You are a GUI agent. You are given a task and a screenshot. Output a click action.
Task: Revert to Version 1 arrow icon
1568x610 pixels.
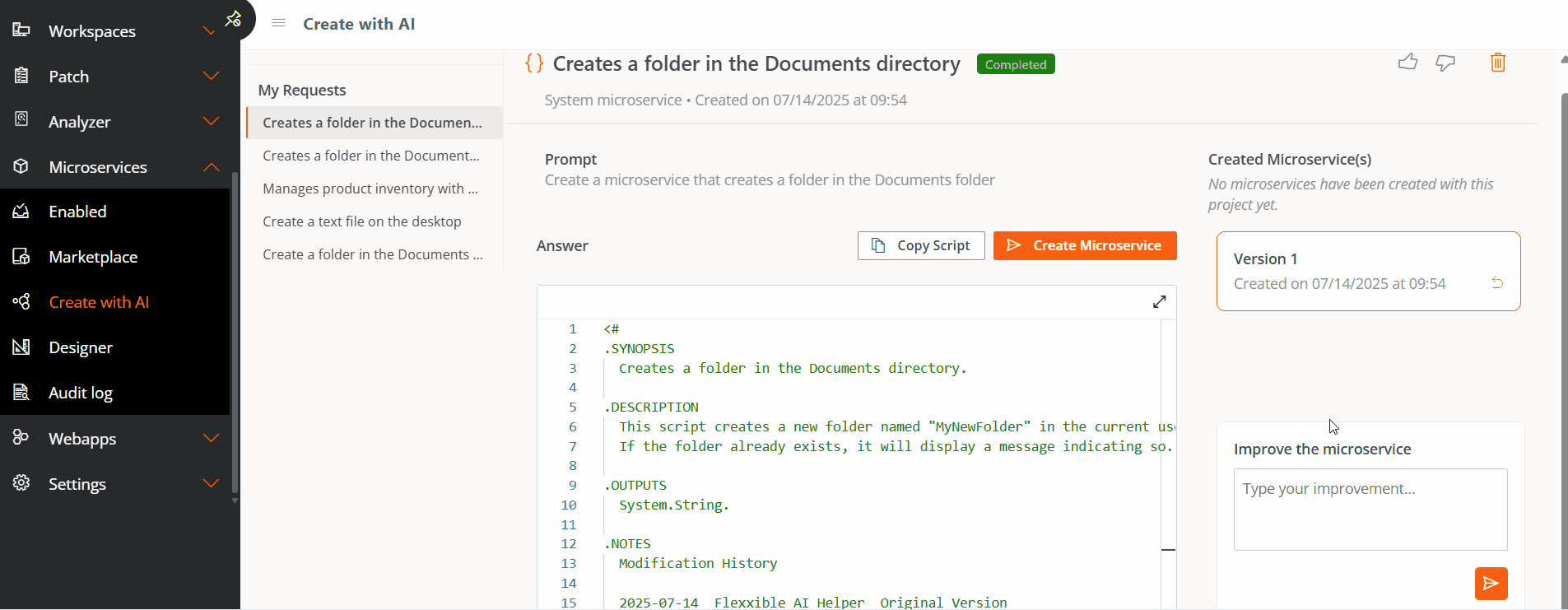click(x=1497, y=283)
